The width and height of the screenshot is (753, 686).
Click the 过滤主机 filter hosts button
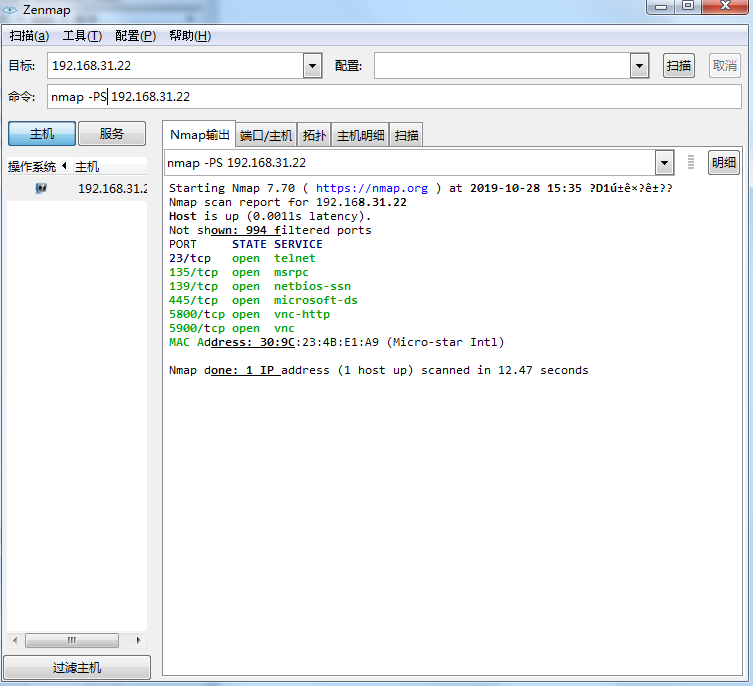point(77,668)
